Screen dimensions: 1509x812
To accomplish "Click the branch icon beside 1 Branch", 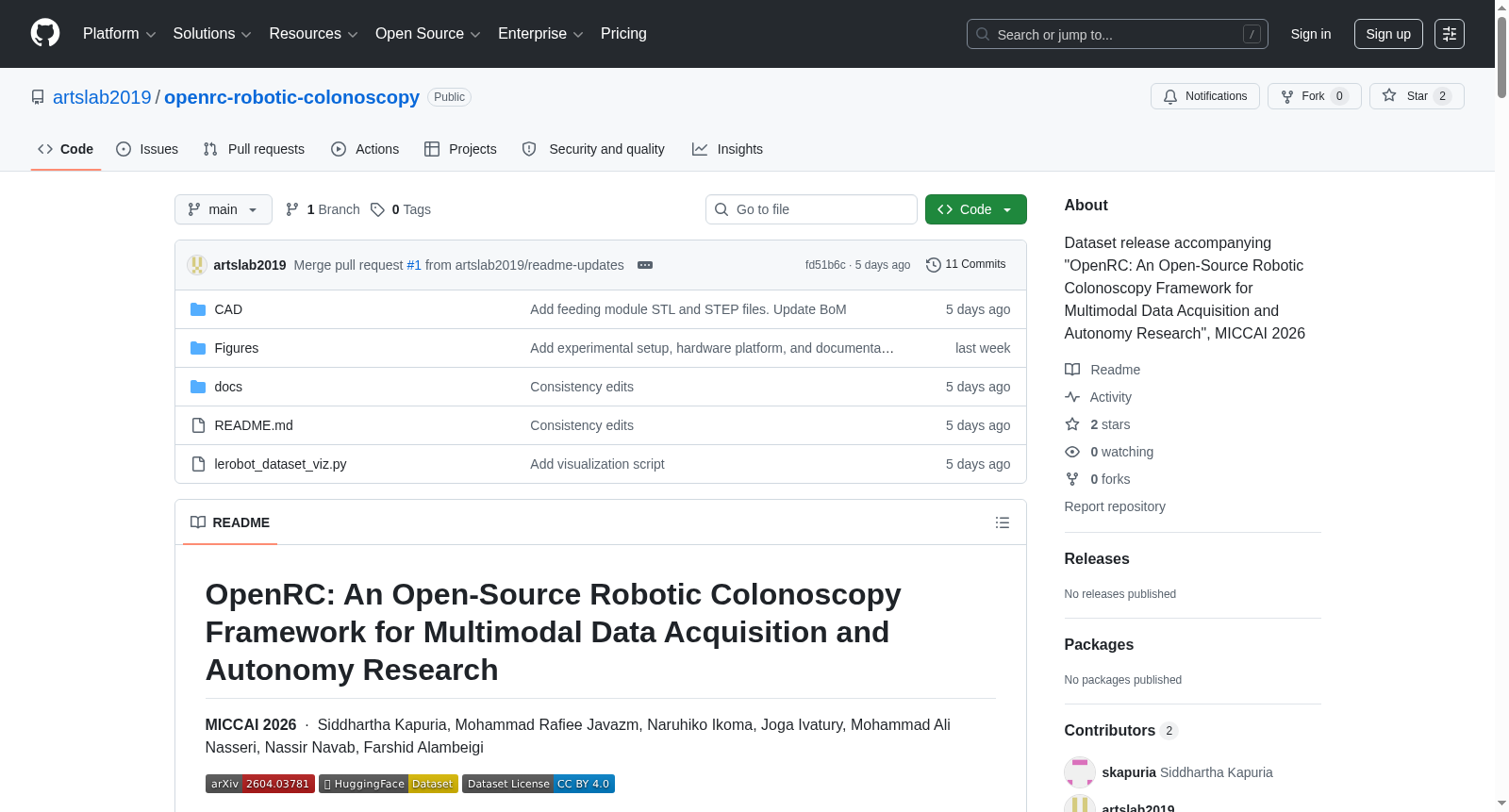I will pyautogui.click(x=292, y=209).
